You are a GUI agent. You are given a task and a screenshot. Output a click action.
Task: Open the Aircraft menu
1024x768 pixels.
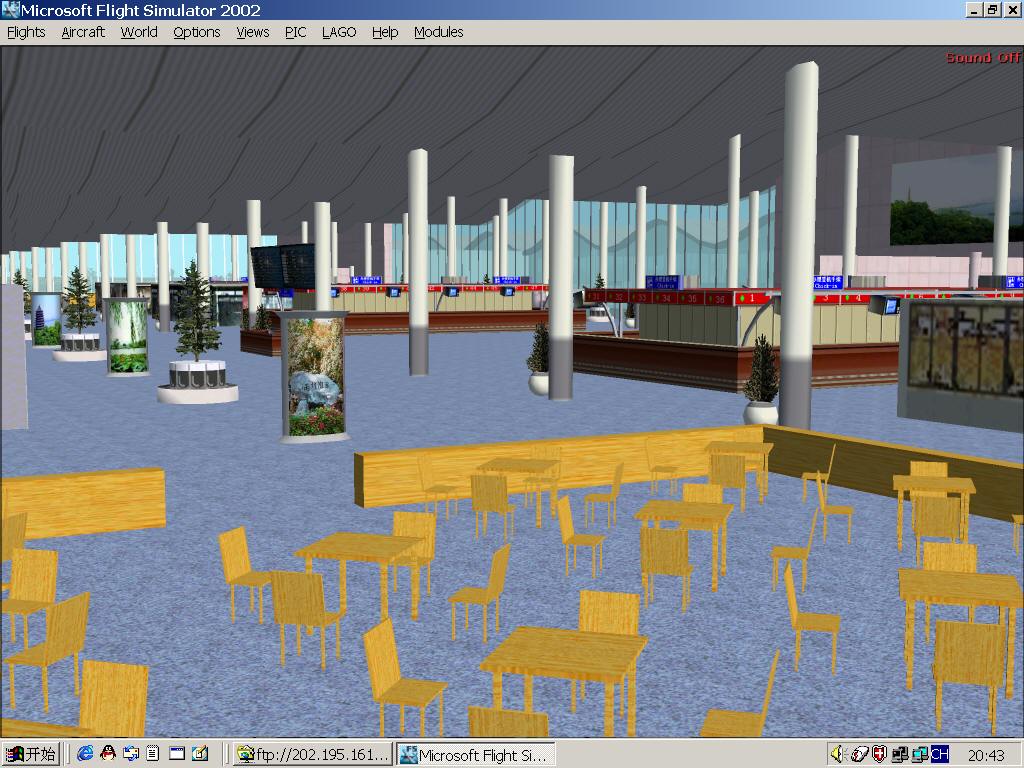[x=83, y=32]
